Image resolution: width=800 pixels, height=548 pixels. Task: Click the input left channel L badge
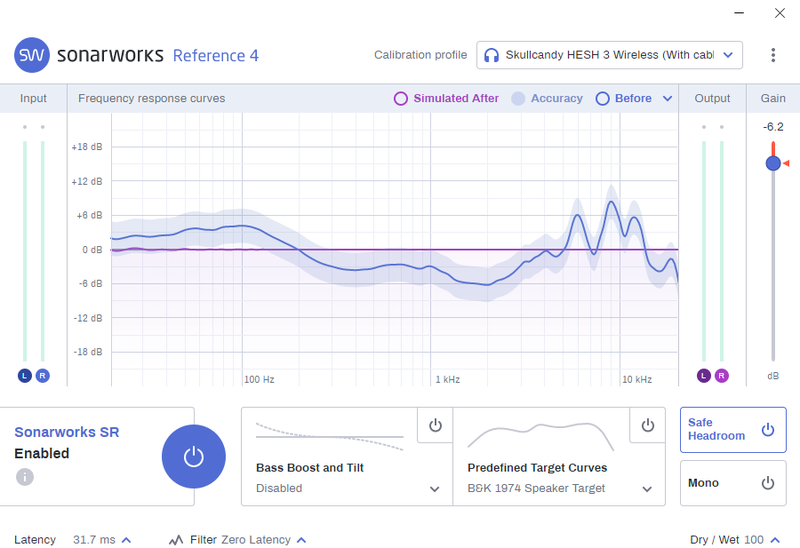pos(24,376)
